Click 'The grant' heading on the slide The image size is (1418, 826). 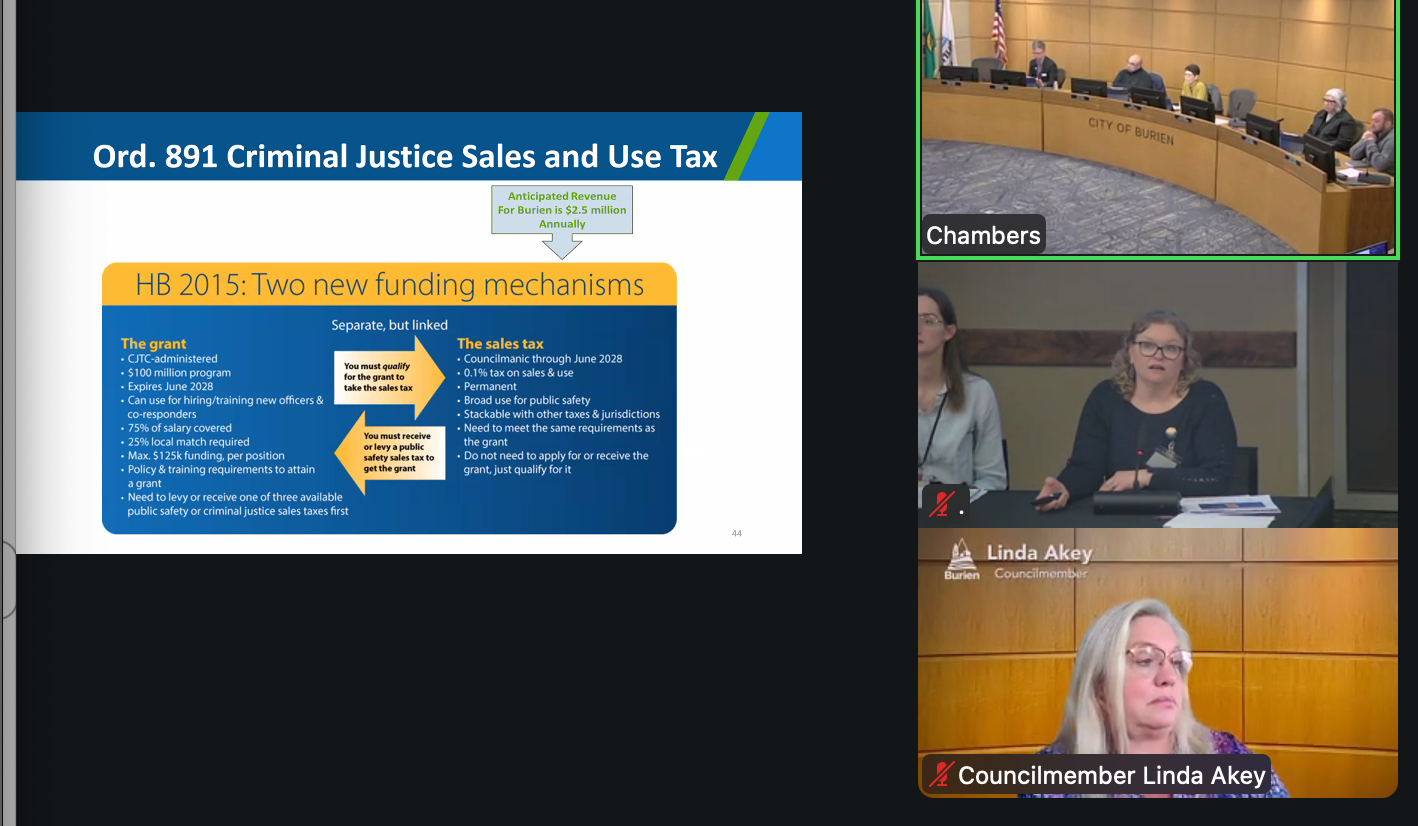coord(154,344)
